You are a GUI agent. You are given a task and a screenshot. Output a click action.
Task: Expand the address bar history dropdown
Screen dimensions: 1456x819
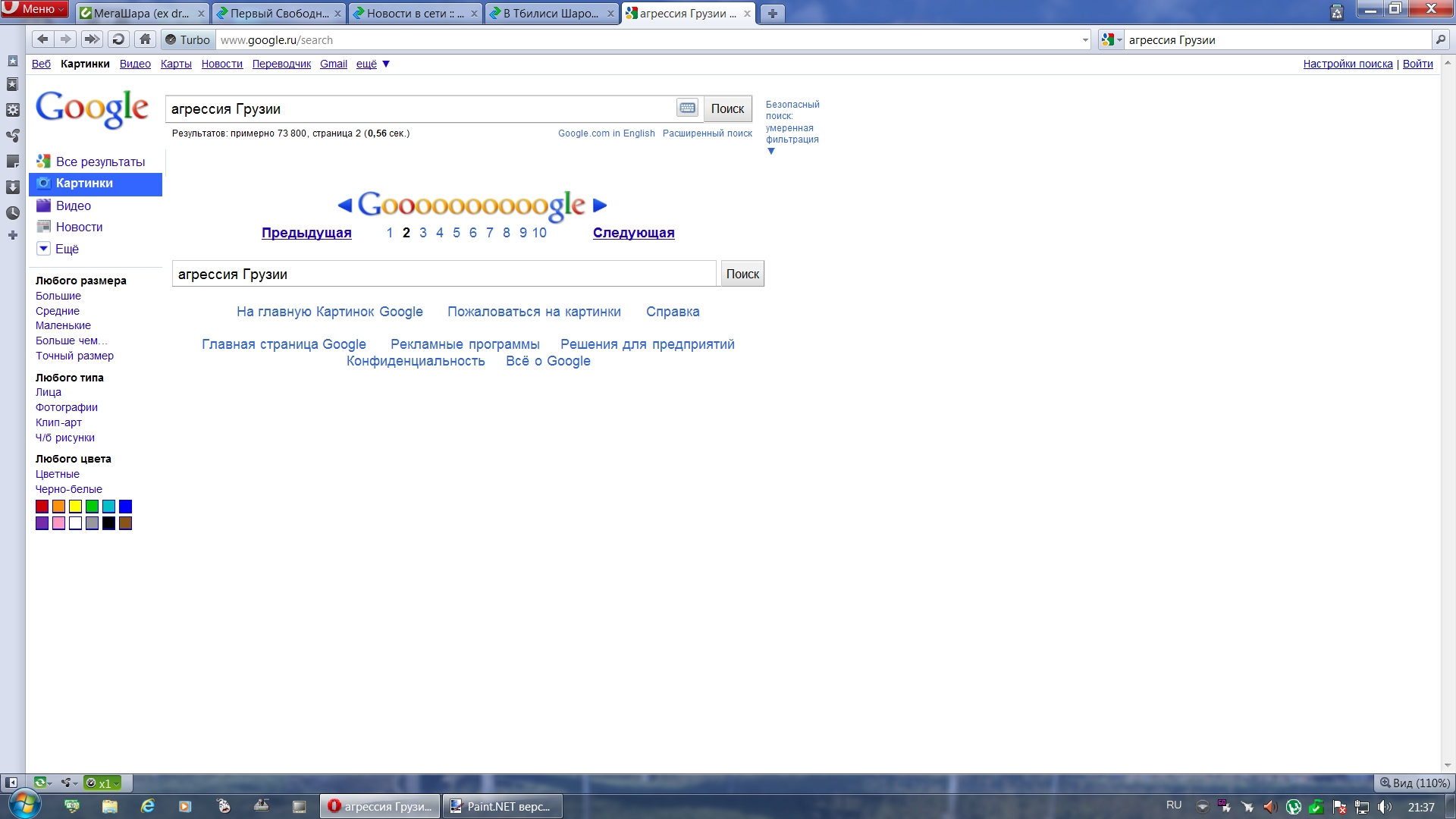(x=1085, y=40)
